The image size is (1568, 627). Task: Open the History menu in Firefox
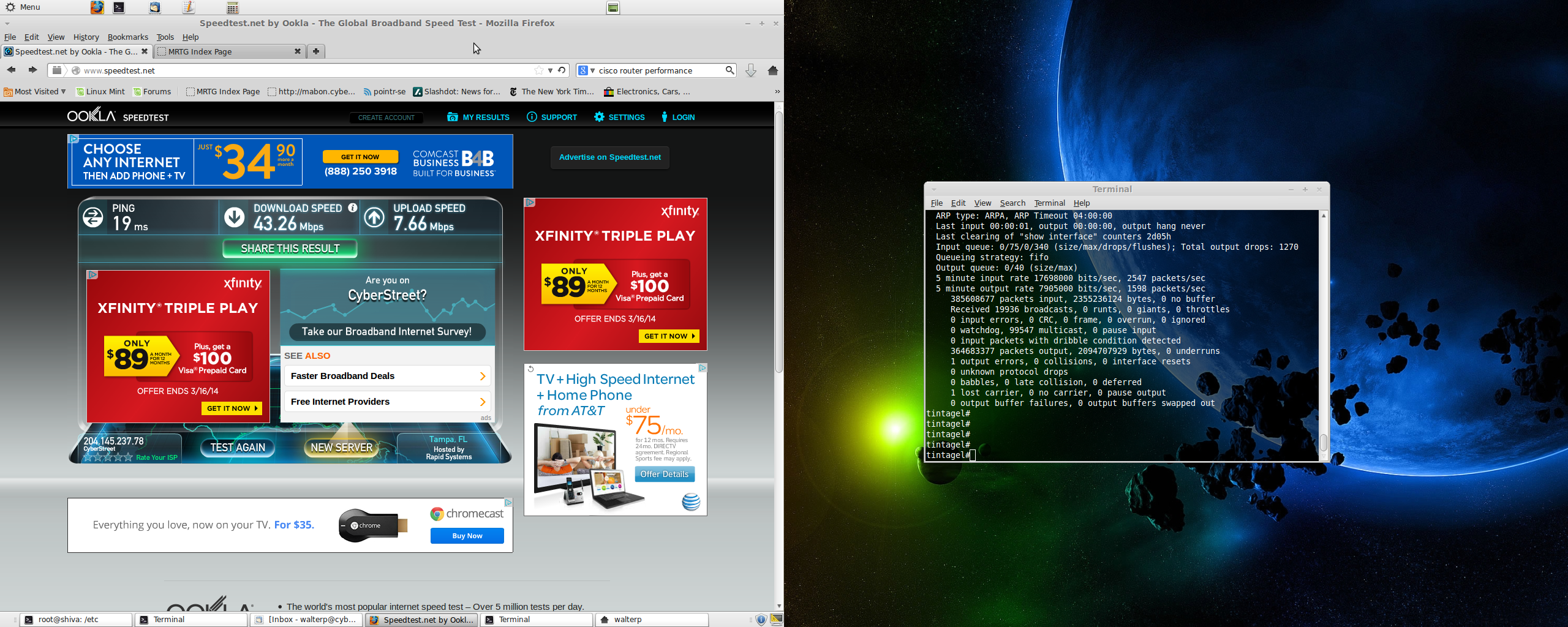(x=86, y=37)
